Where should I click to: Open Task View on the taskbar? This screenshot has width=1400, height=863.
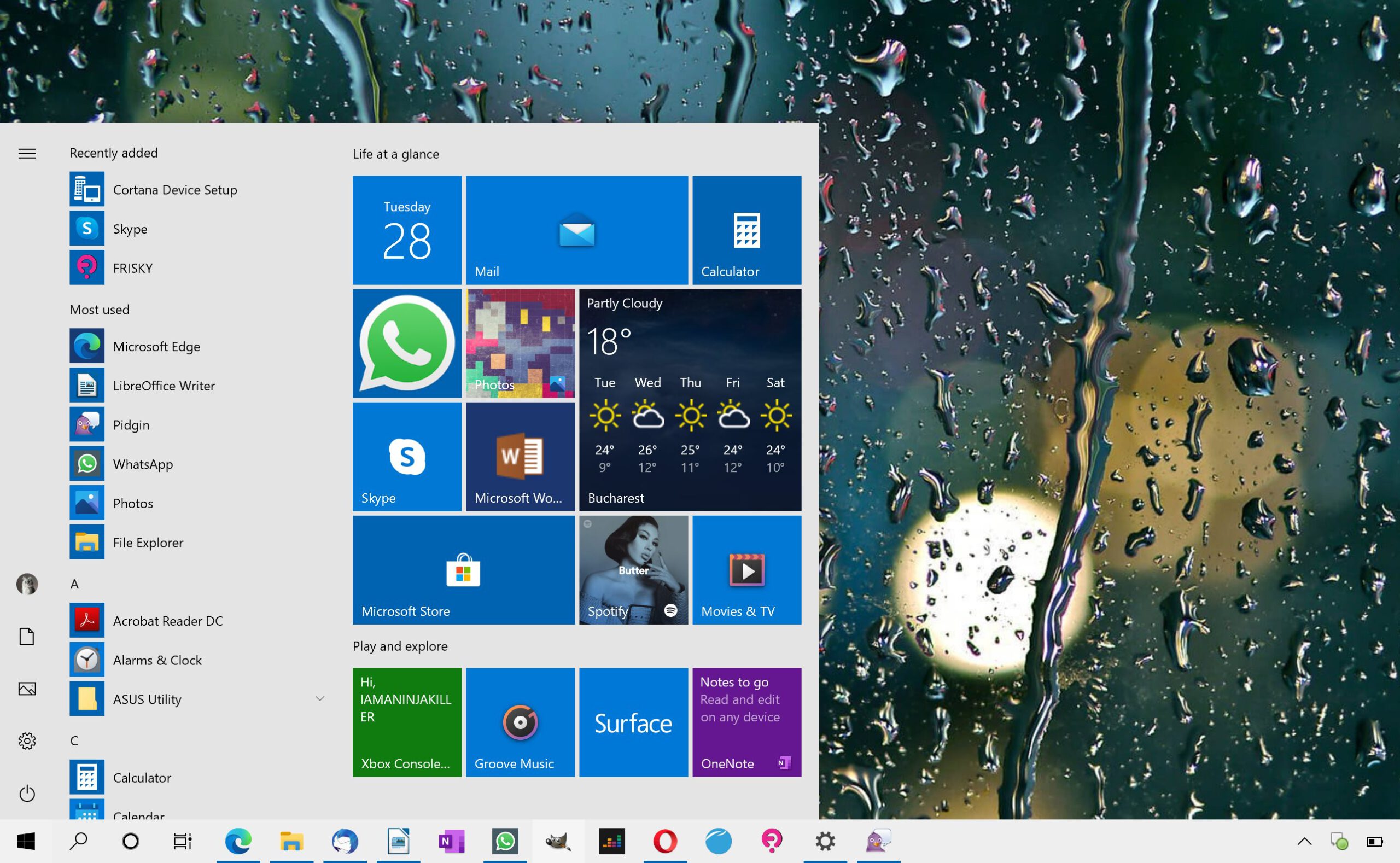183,841
